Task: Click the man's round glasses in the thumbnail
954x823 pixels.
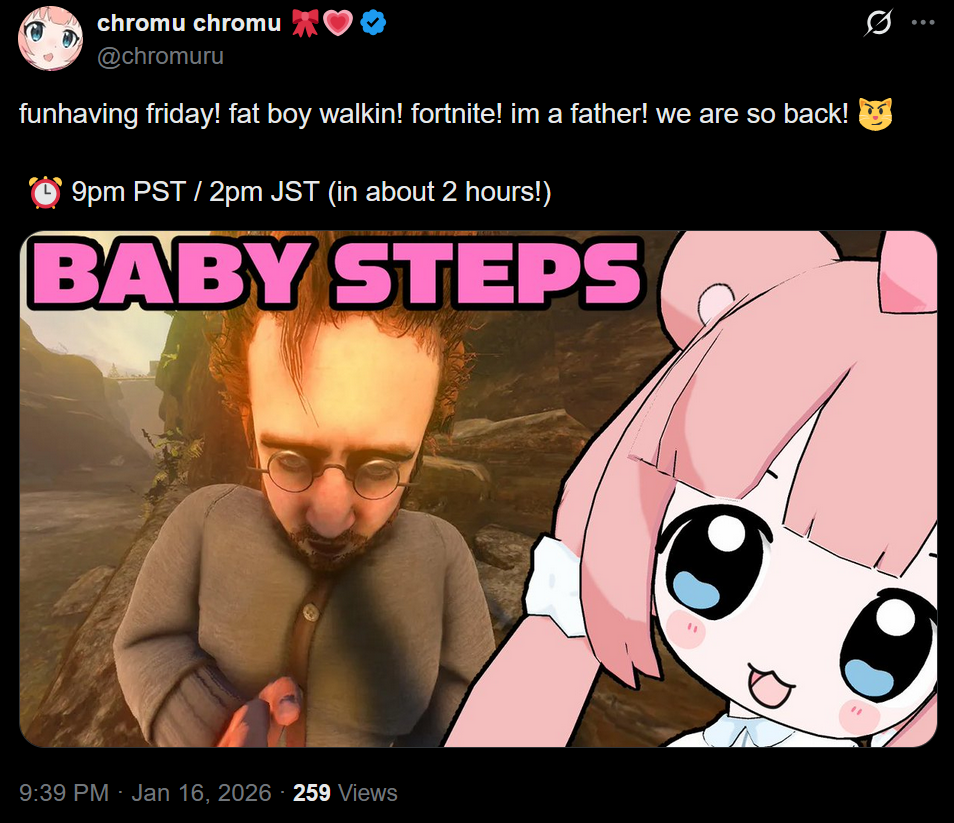Action: point(332,474)
